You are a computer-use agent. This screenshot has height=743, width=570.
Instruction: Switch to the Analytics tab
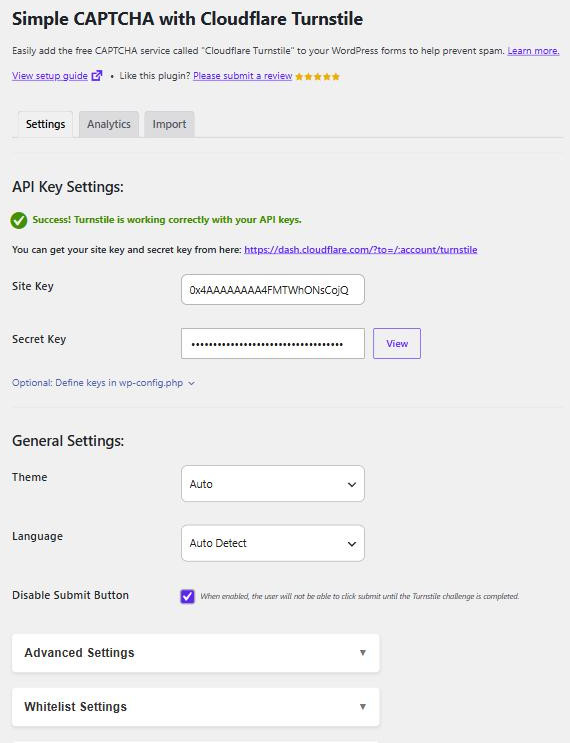click(x=109, y=124)
